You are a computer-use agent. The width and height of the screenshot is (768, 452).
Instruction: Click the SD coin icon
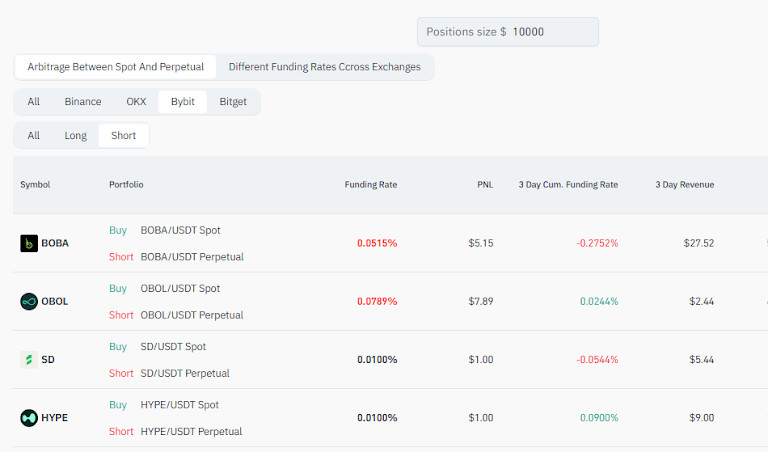29,359
